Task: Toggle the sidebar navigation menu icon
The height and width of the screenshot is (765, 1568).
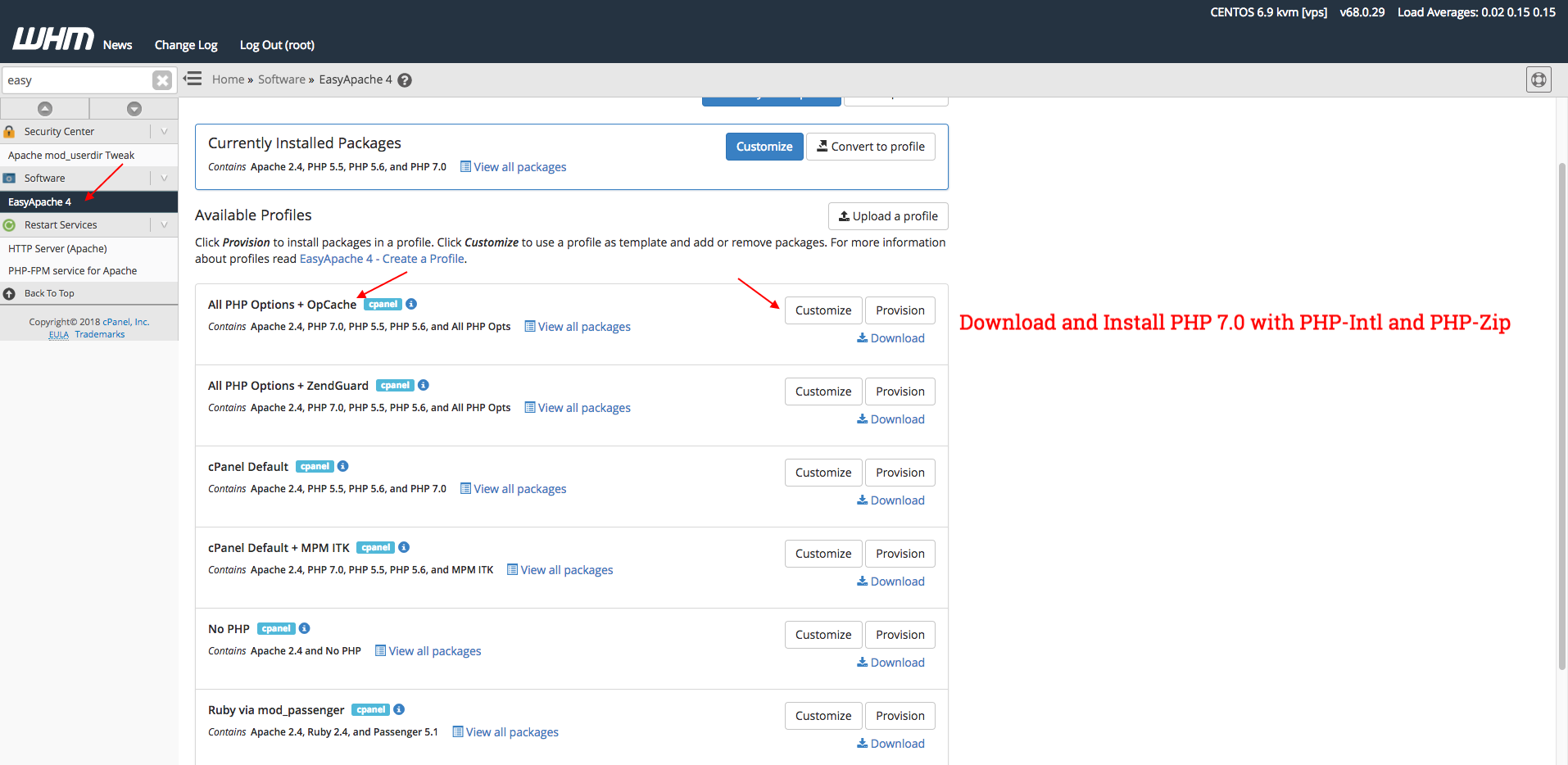Action: 193,79
